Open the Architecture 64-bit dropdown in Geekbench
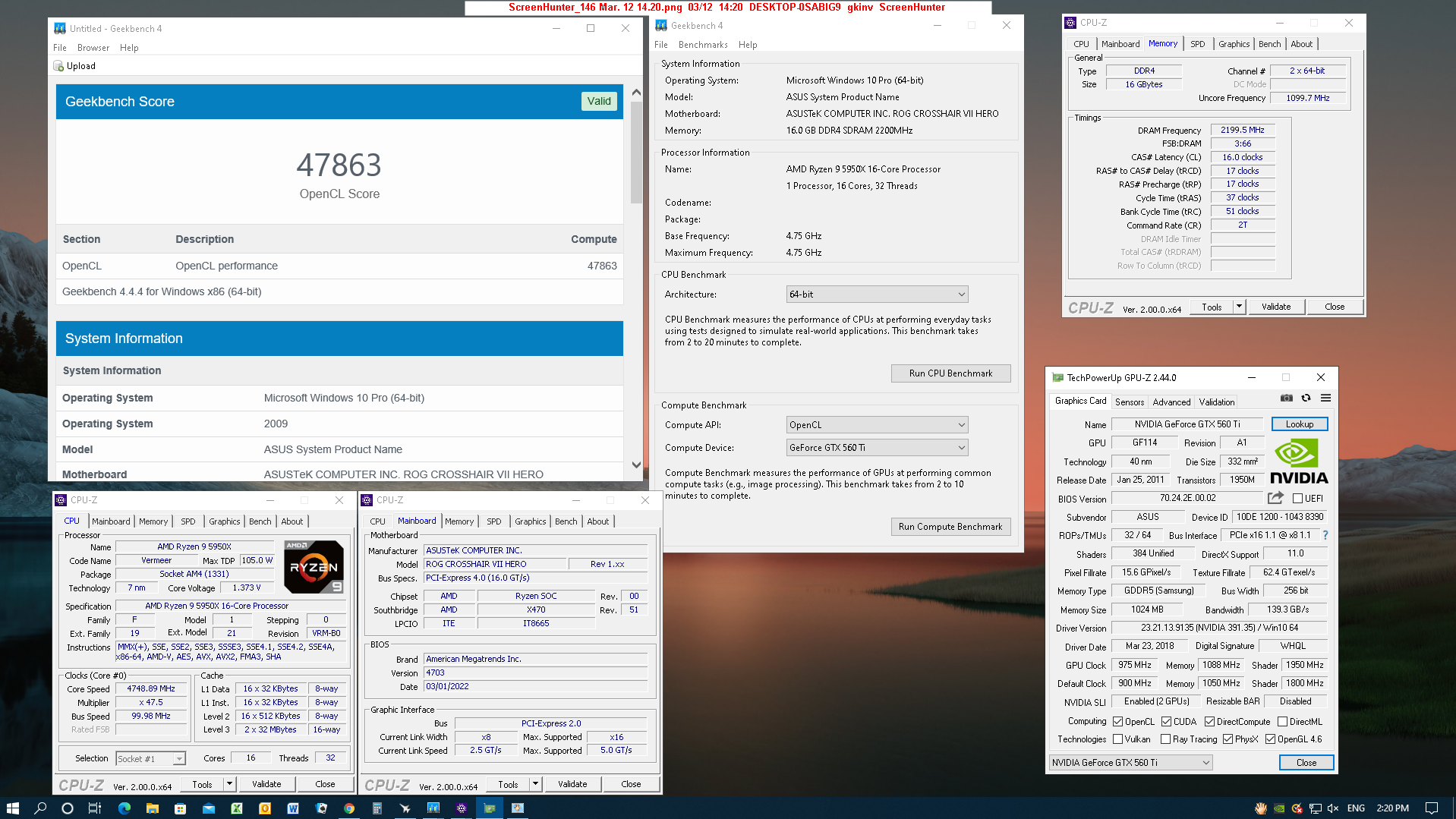This screenshot has width=1456, height=819. pos(877,295)
